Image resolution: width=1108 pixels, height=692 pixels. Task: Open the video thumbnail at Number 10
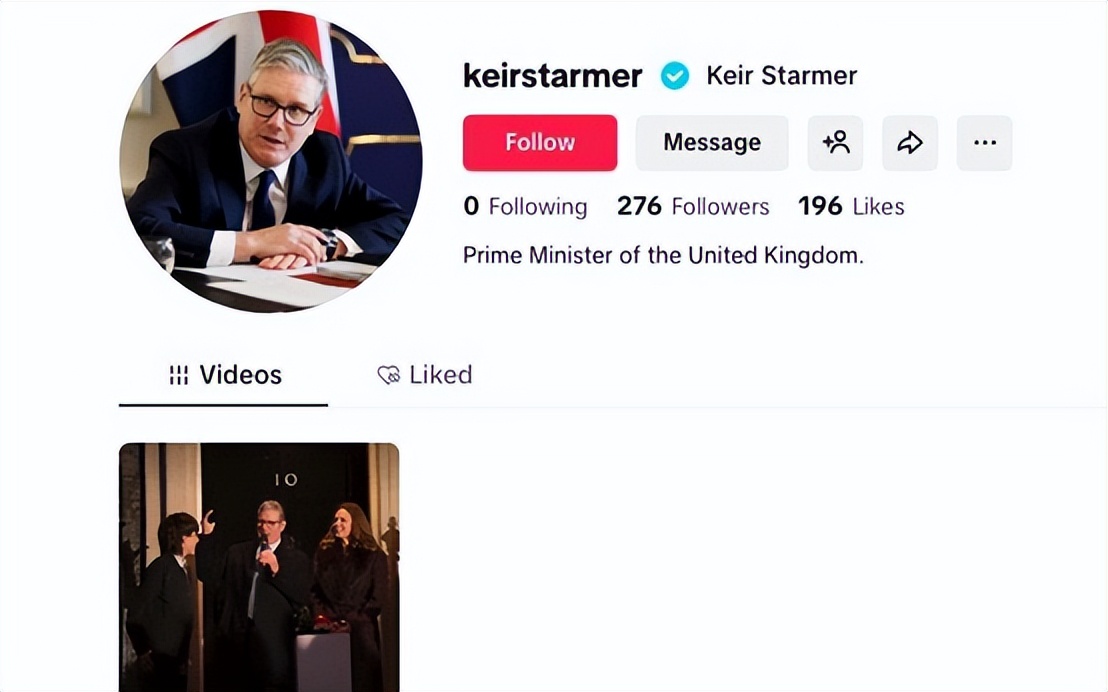(259, 568)
